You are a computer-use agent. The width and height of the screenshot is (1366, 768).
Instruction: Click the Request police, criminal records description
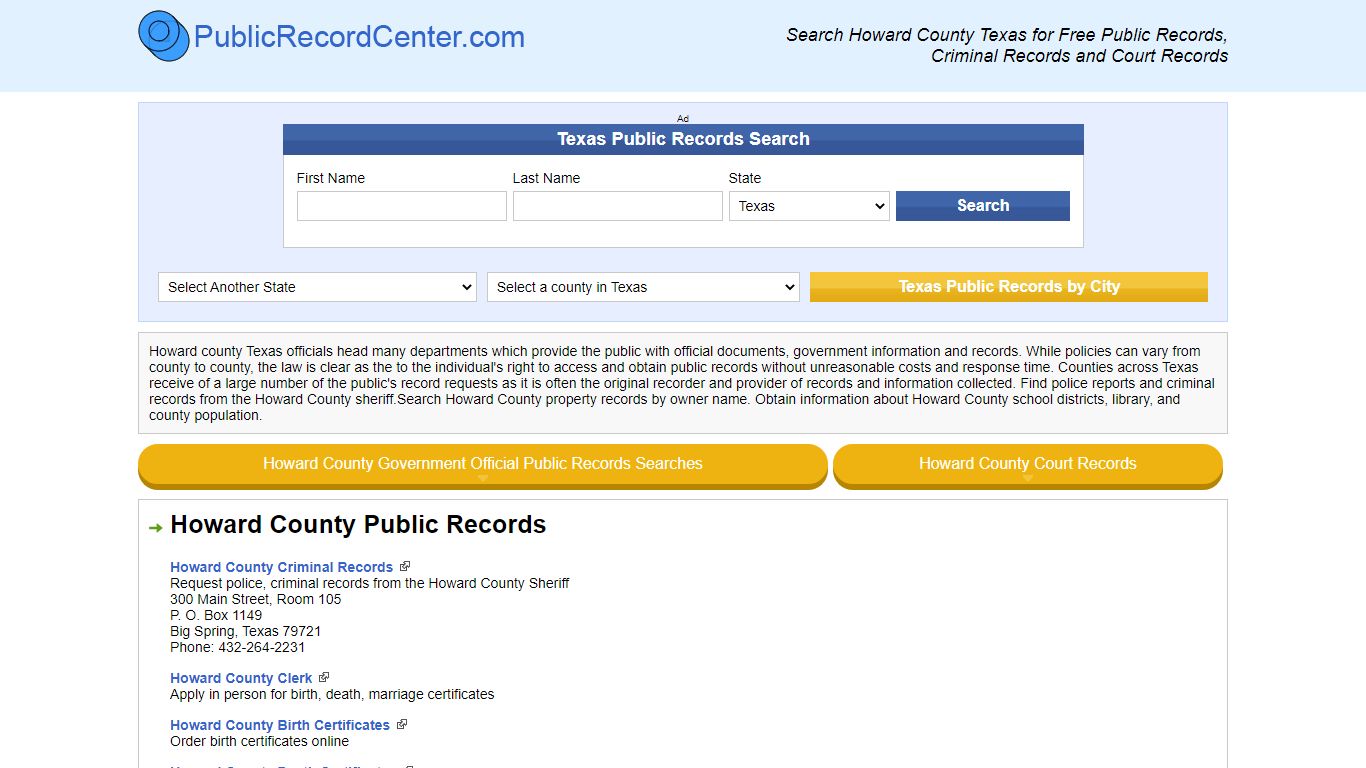pyautogui.click(x=370, y=583)
